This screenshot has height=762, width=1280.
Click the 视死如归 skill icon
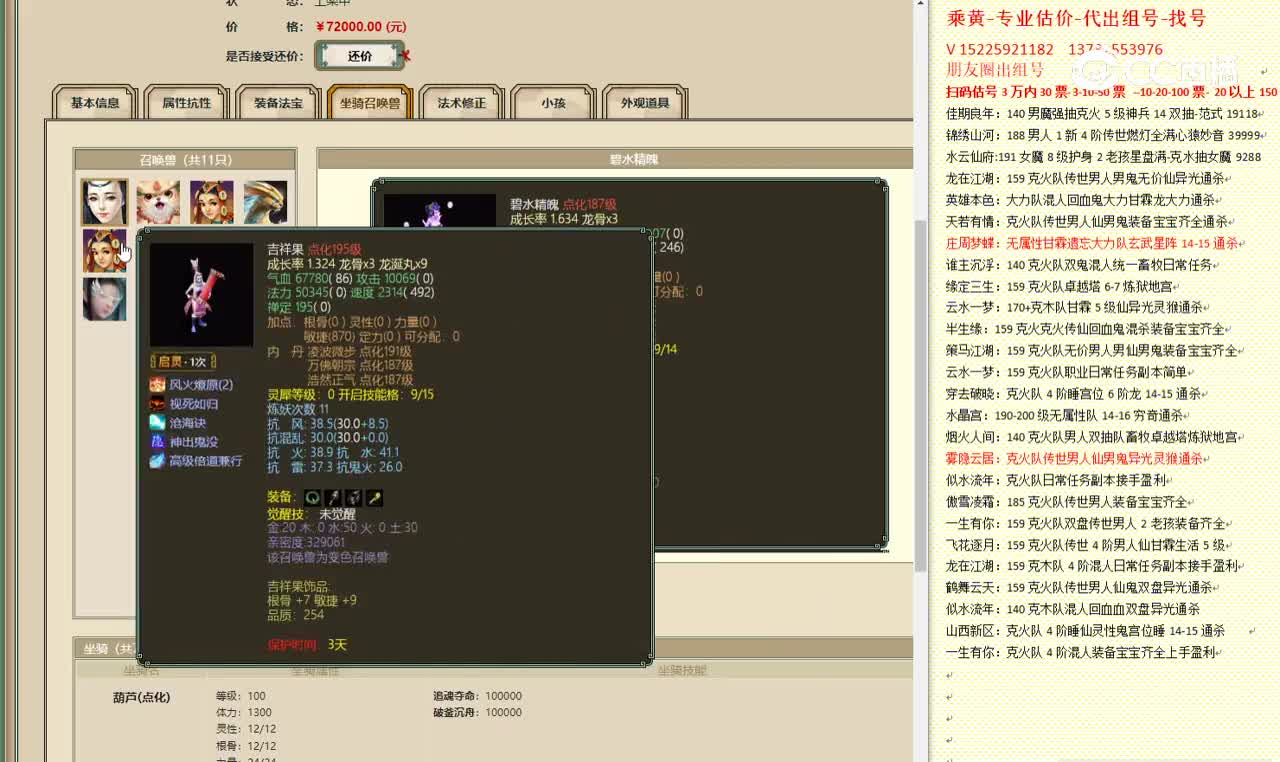click(x=157, y=404)
